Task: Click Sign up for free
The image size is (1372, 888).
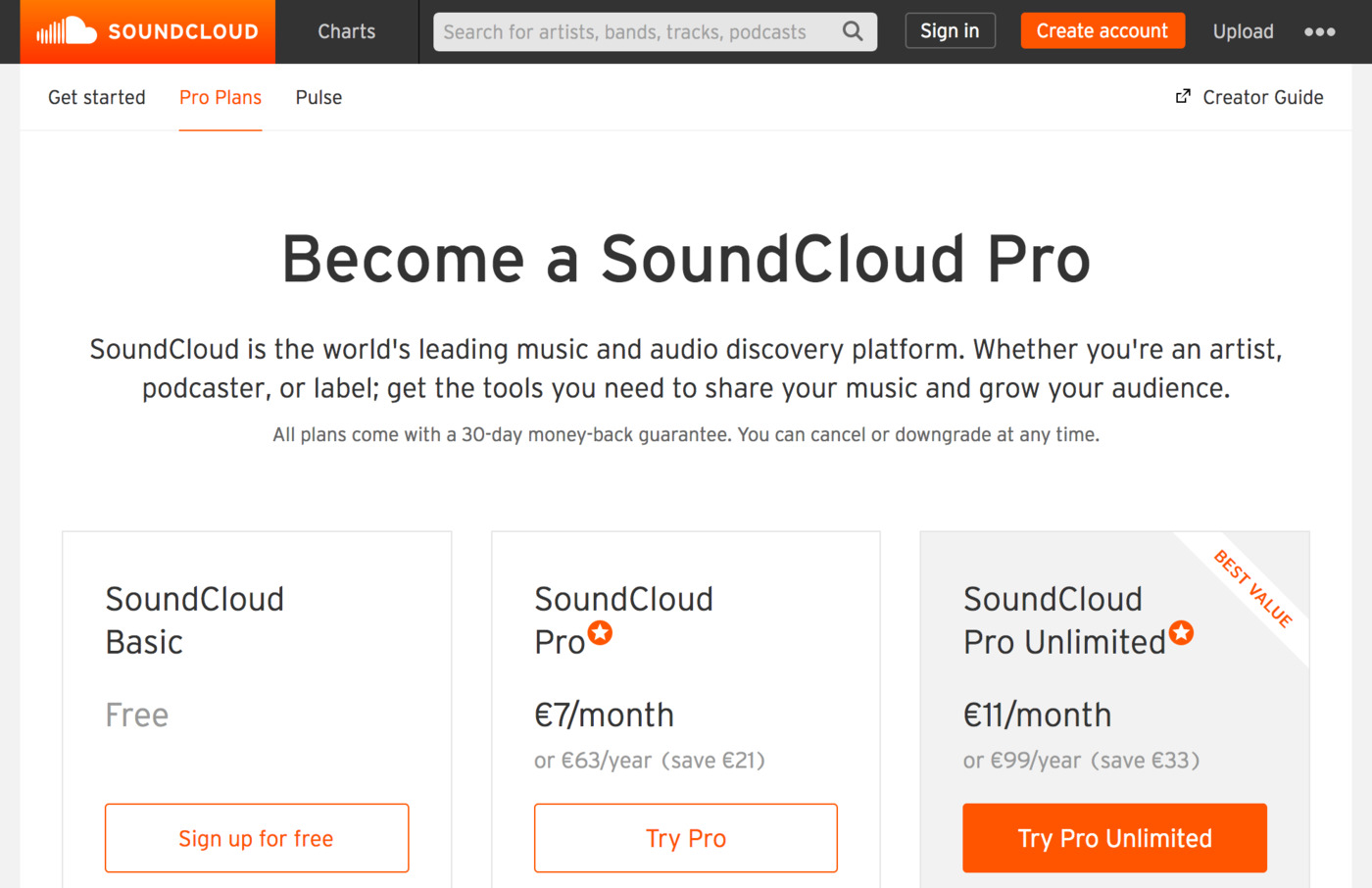Action: [256, 838]
